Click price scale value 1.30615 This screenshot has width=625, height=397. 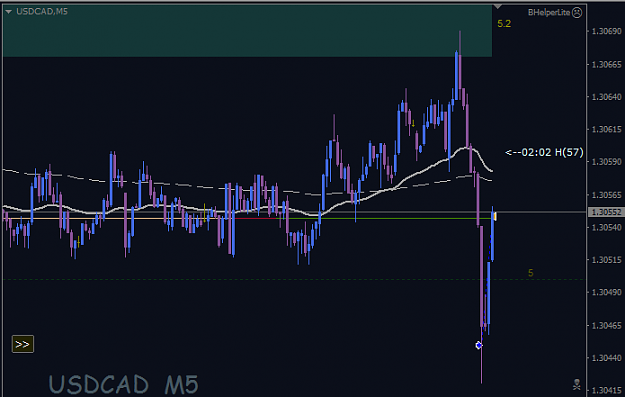point(607,130)
